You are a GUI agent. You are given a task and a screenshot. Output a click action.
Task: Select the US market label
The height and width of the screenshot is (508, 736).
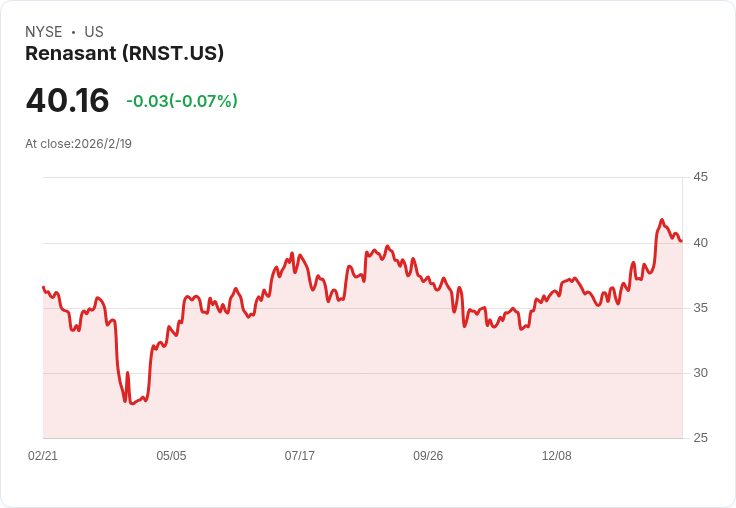pyautogui.click(x=94, y=32)
